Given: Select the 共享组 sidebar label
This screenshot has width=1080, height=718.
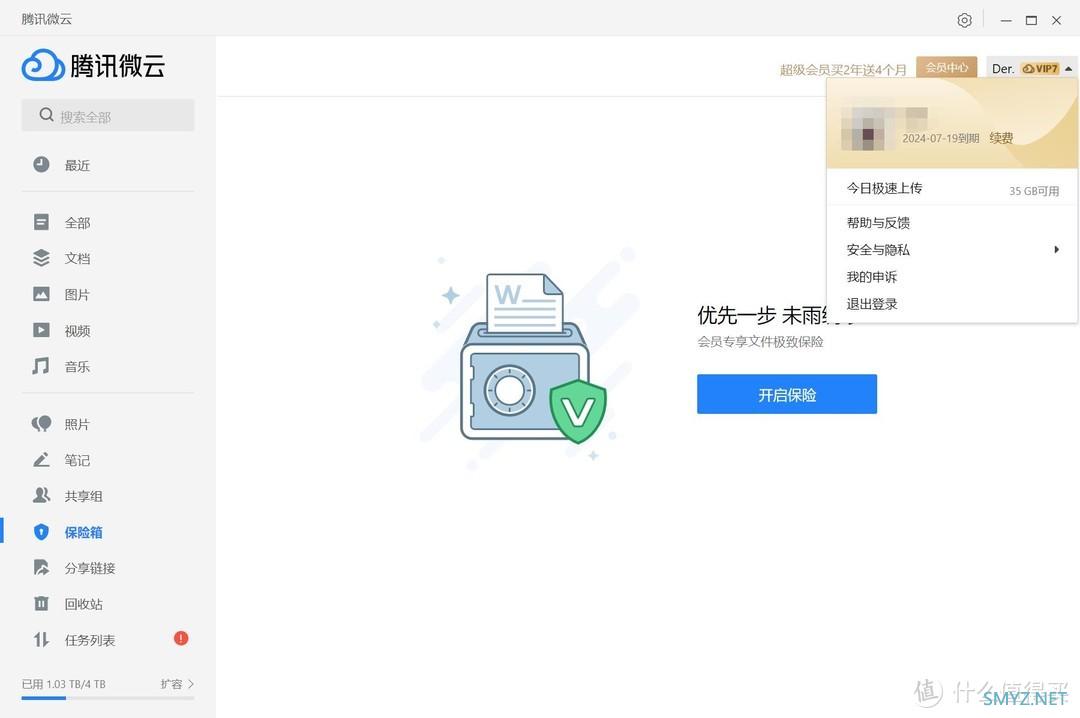Looking at the screenshot, I should pos(83,496).
